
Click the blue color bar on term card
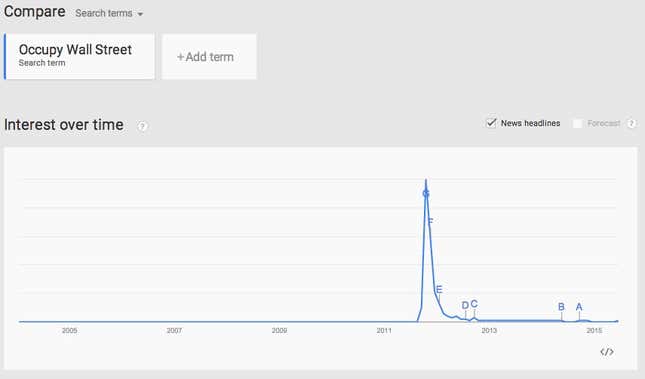pos(5,56)
